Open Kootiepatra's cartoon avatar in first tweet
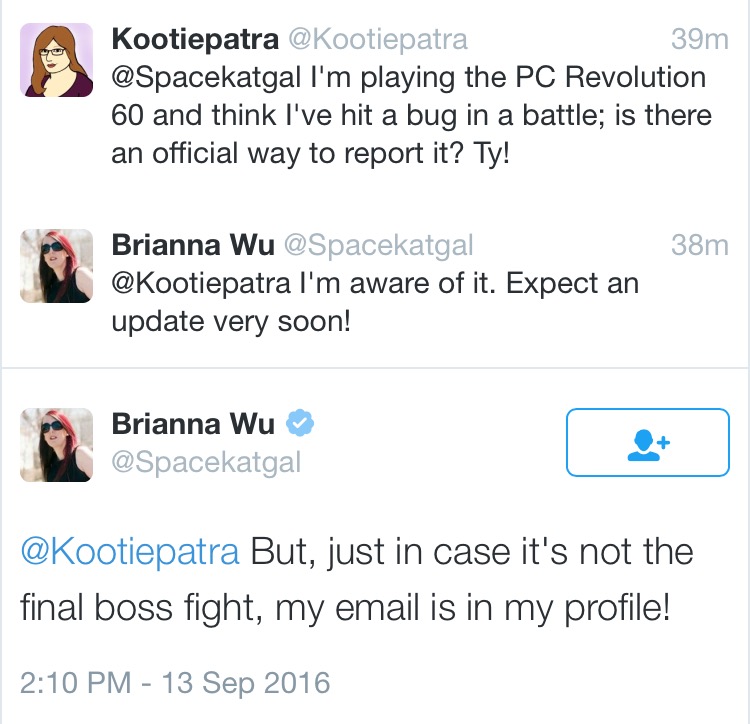This screenshot has width=750, height=724. (56, 60)
